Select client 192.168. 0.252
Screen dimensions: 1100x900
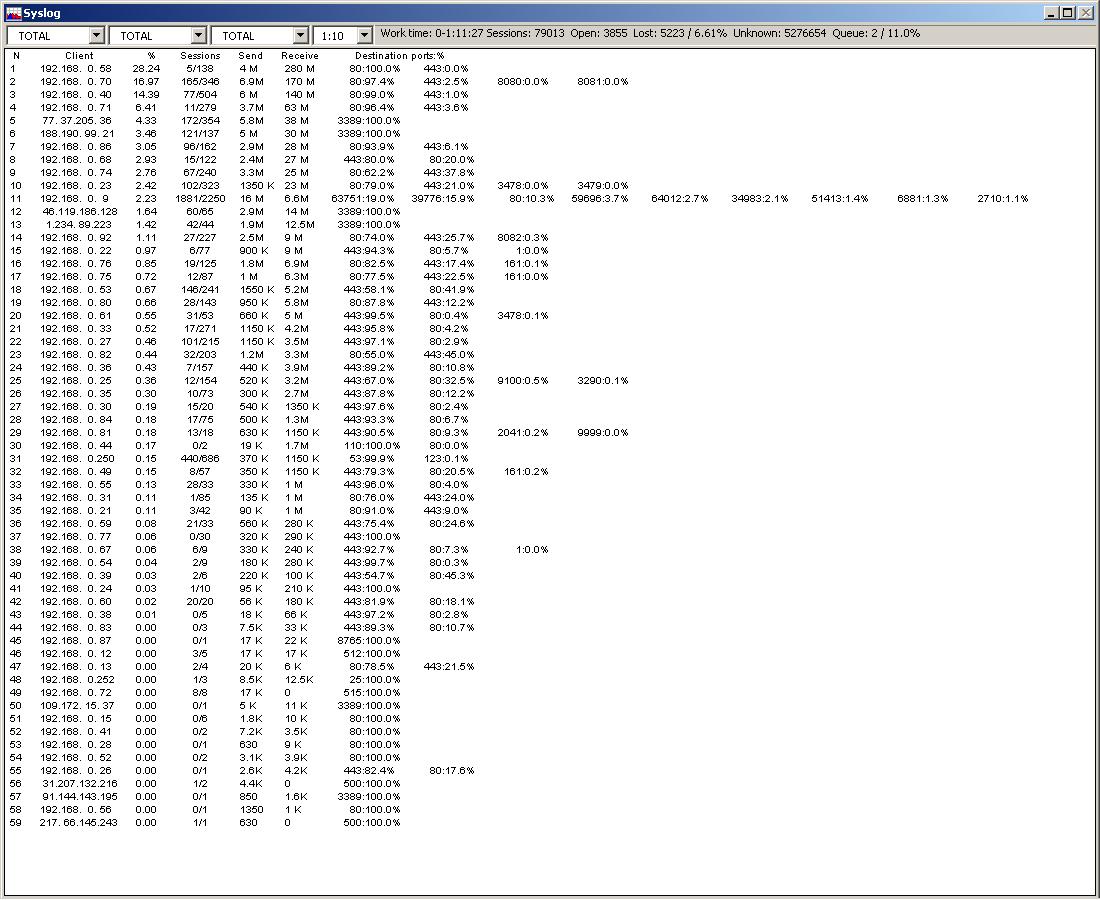coord(77,679)
